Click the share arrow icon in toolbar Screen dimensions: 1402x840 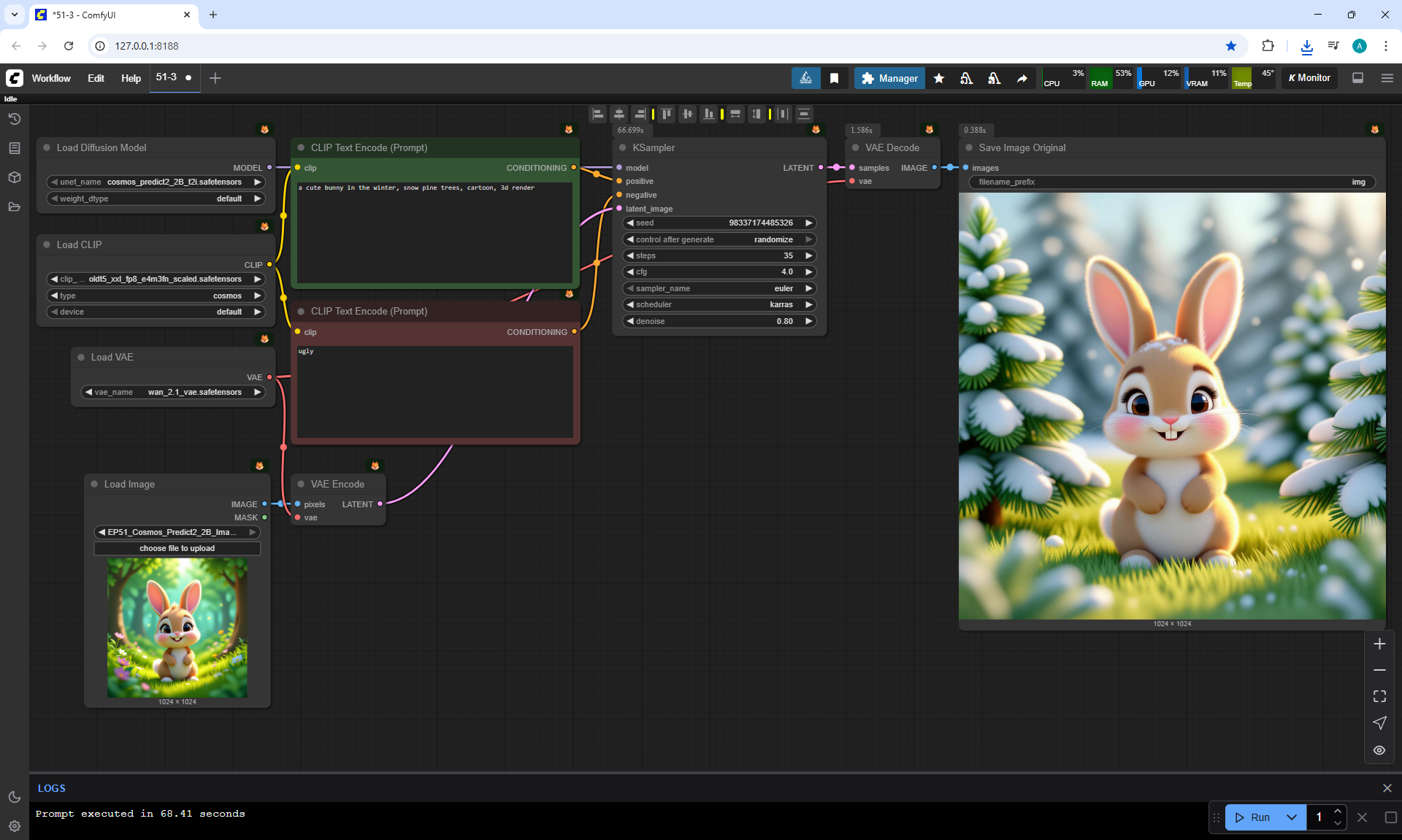tap(1022, 78)
